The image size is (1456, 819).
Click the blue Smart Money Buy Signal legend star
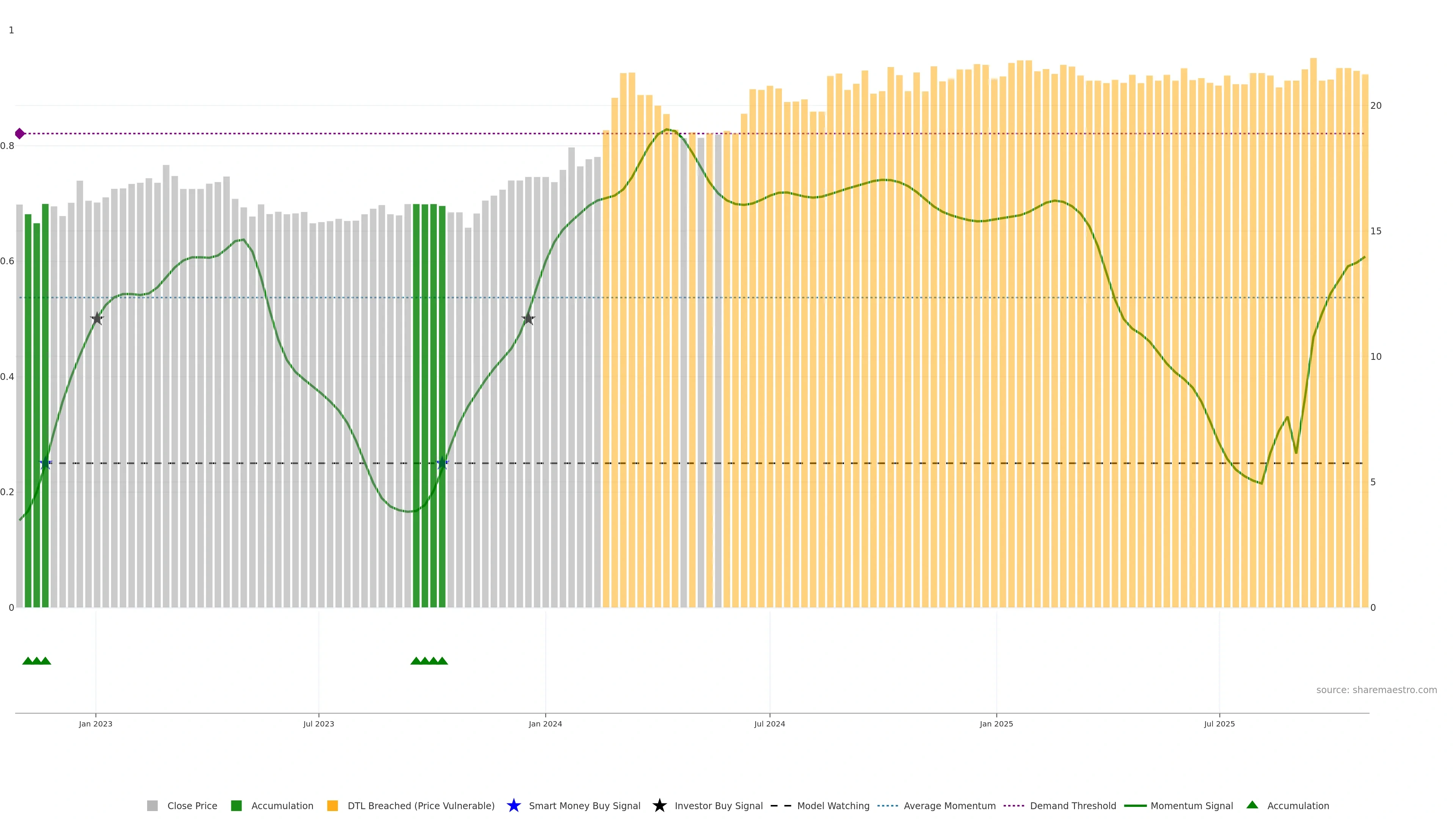pos(513,805)
